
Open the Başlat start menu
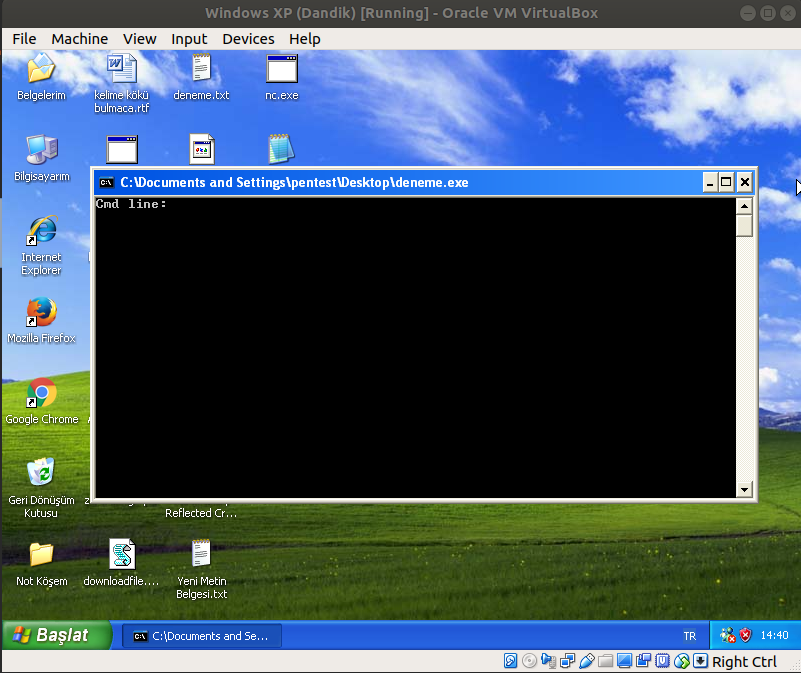click(x=56, y=635)
